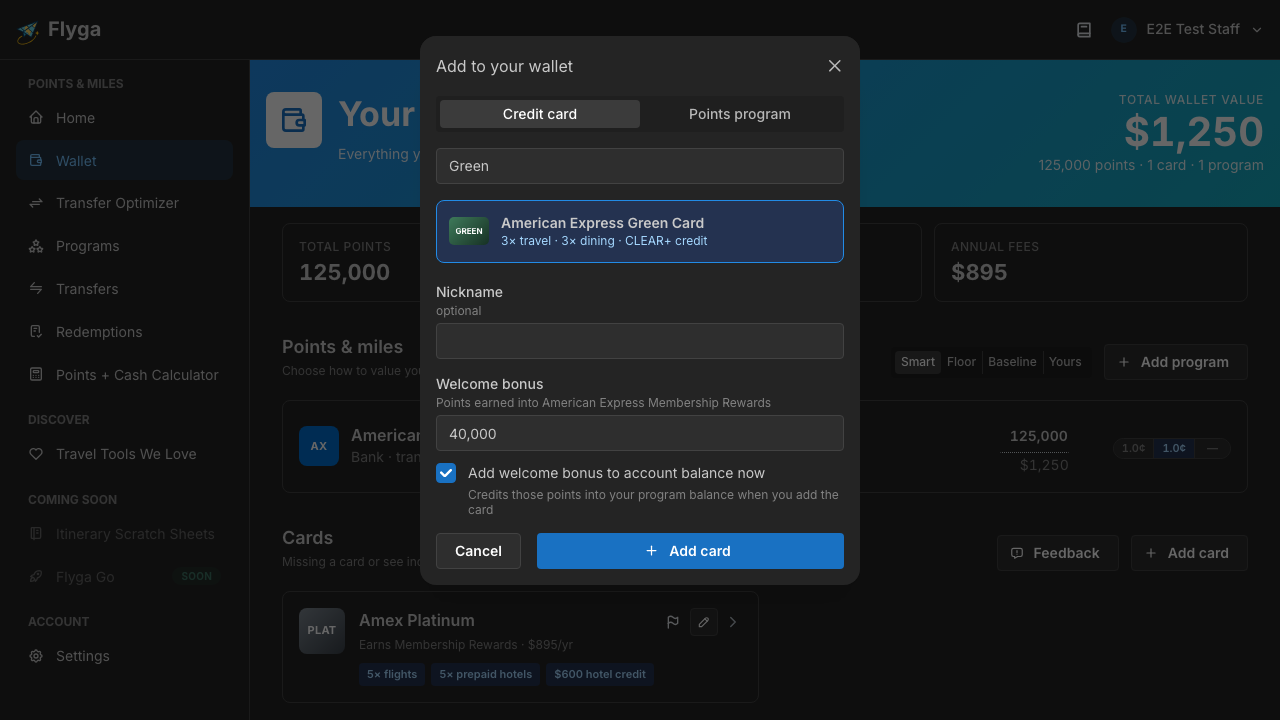Click the flag icon on Amex Platinum
This screenshot has width=1280, height=720.
673,622
